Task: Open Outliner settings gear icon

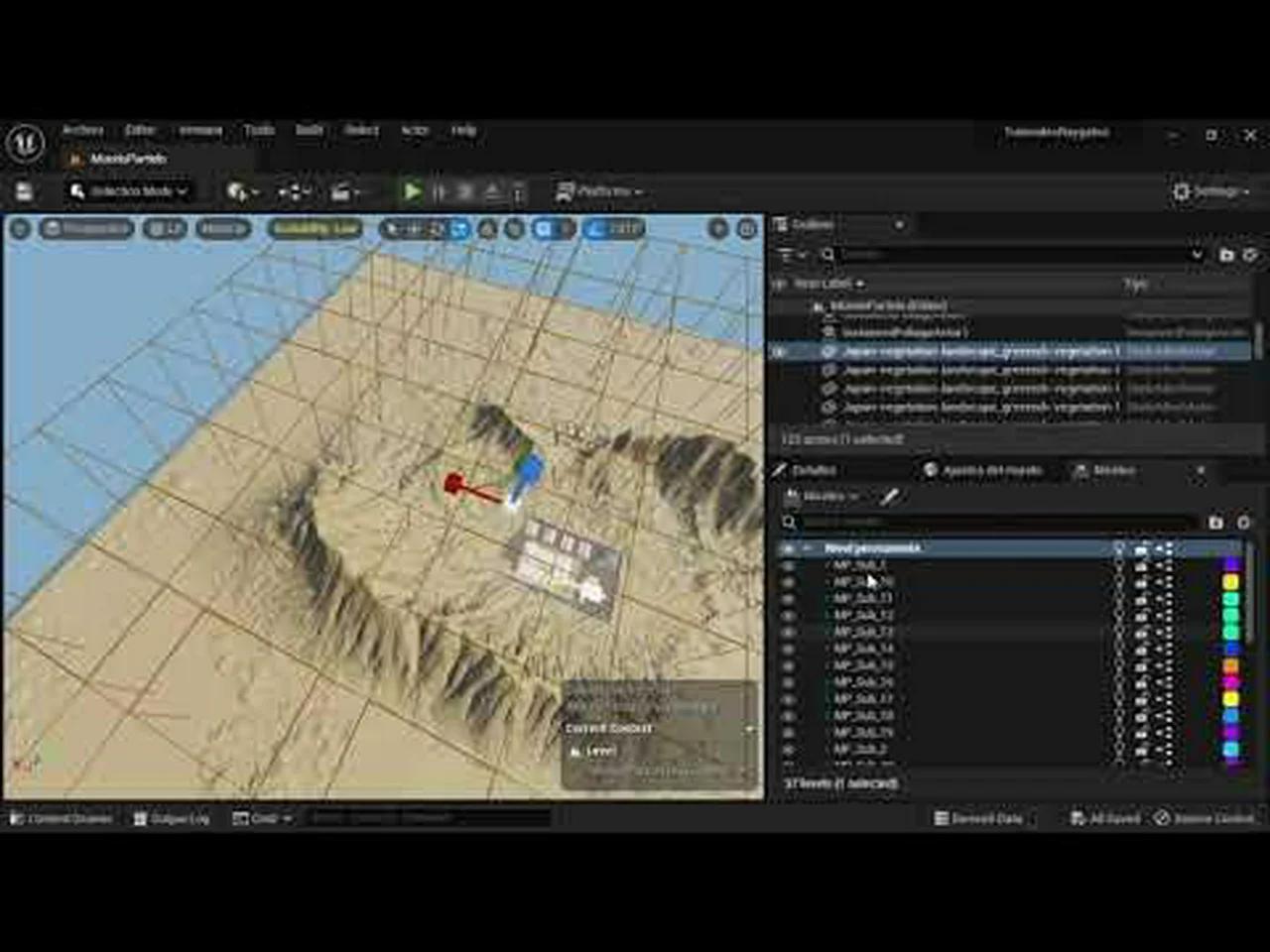Action: (x=1250, y=255)
